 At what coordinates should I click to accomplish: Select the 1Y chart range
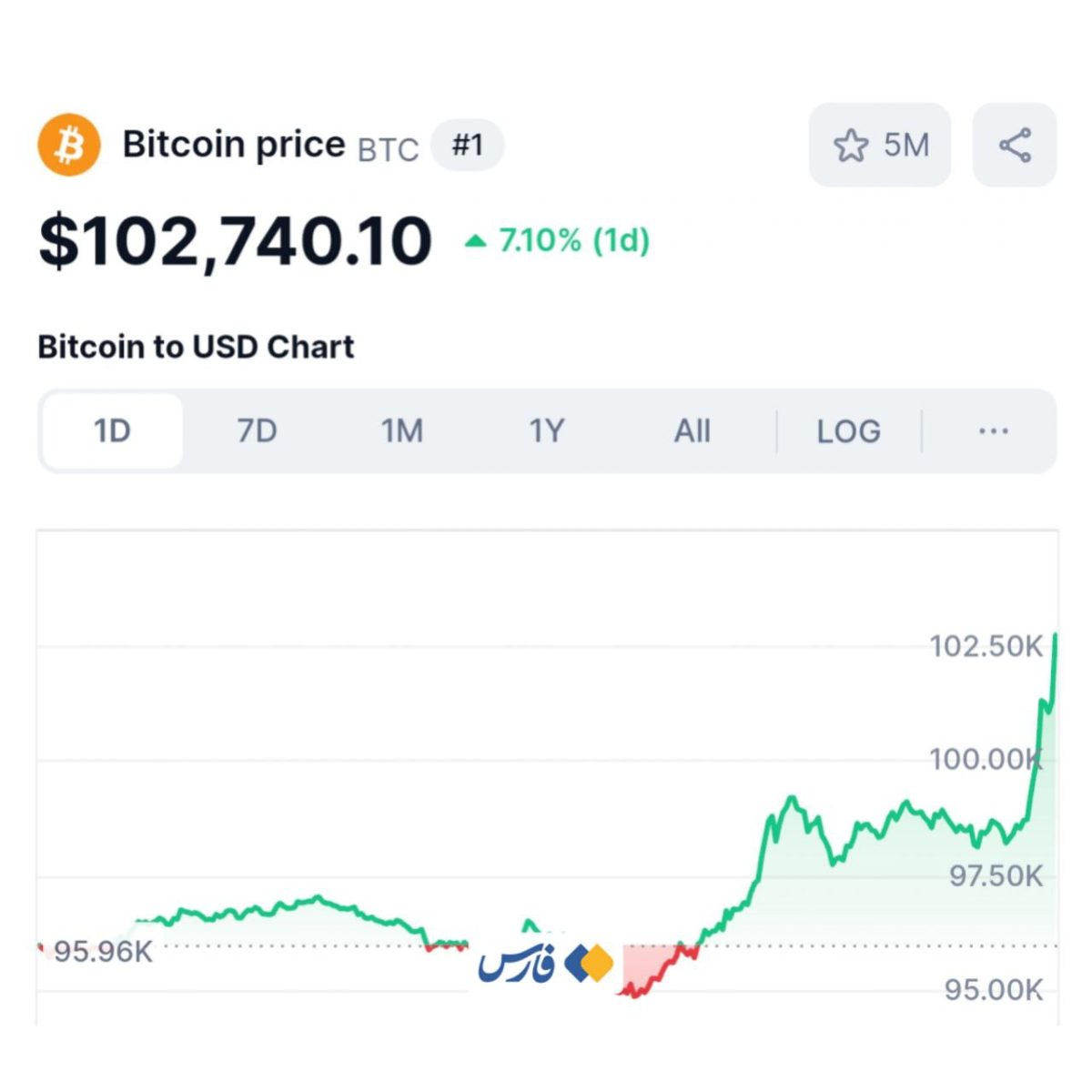pos(547,431)
